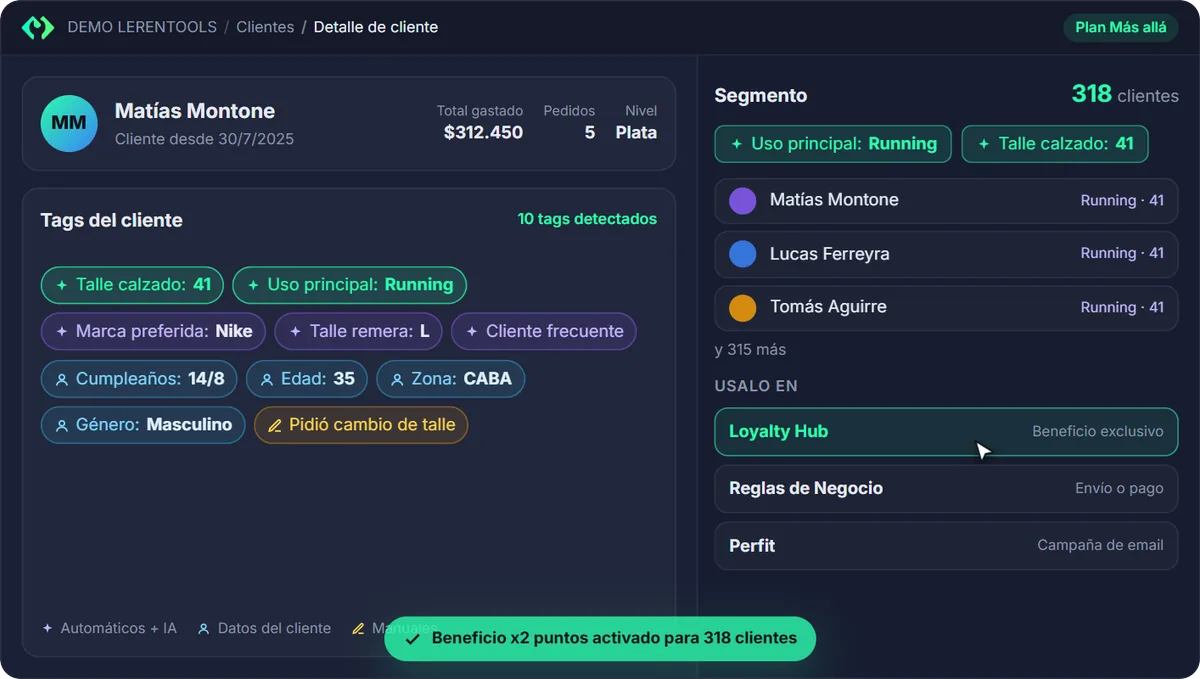Screen dimensions: 1200x679
Task: Open Lucas Ferreyra row in segment list
Action: tap(946, 254)
